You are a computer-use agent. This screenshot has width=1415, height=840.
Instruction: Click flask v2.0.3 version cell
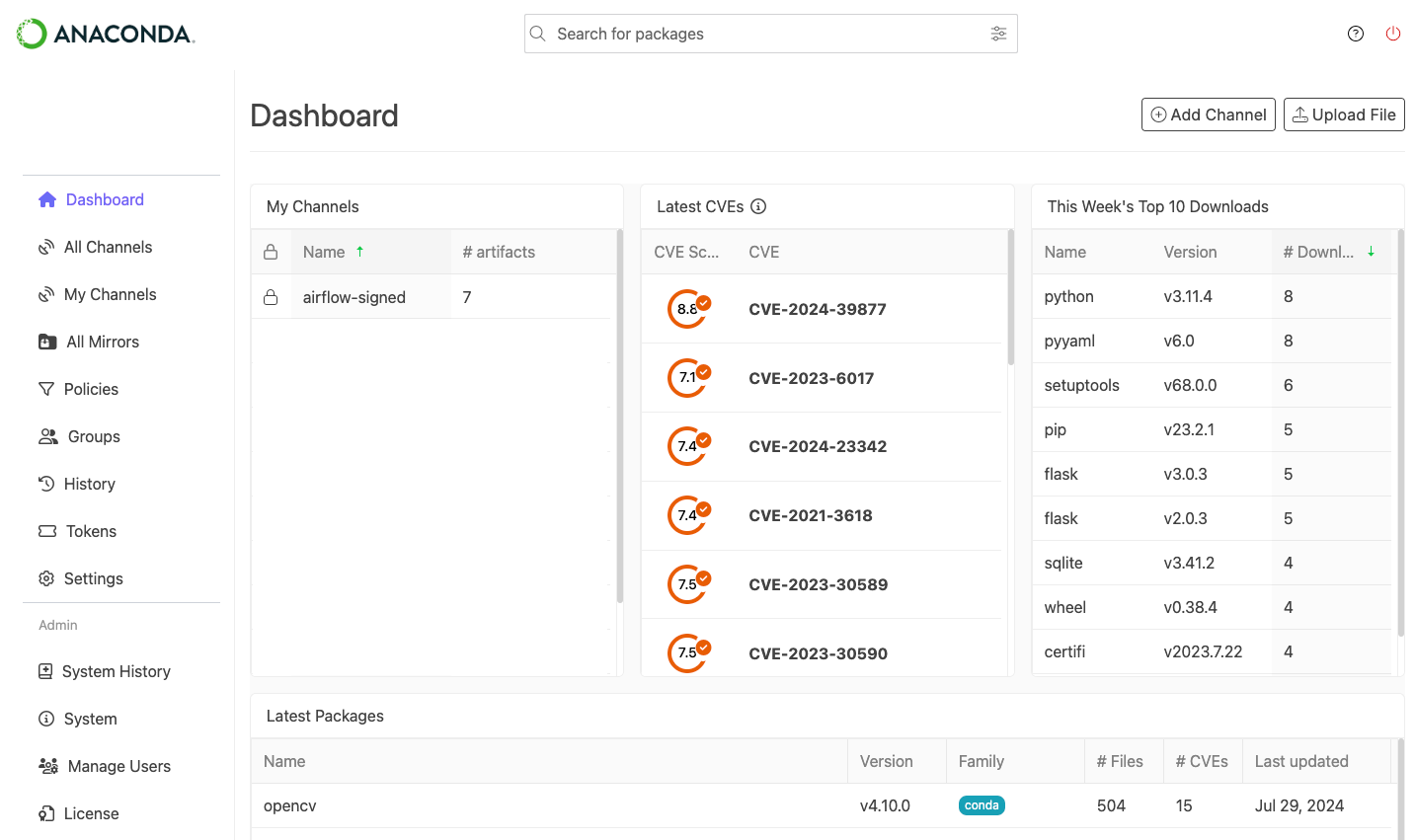tap(1185, 518)
